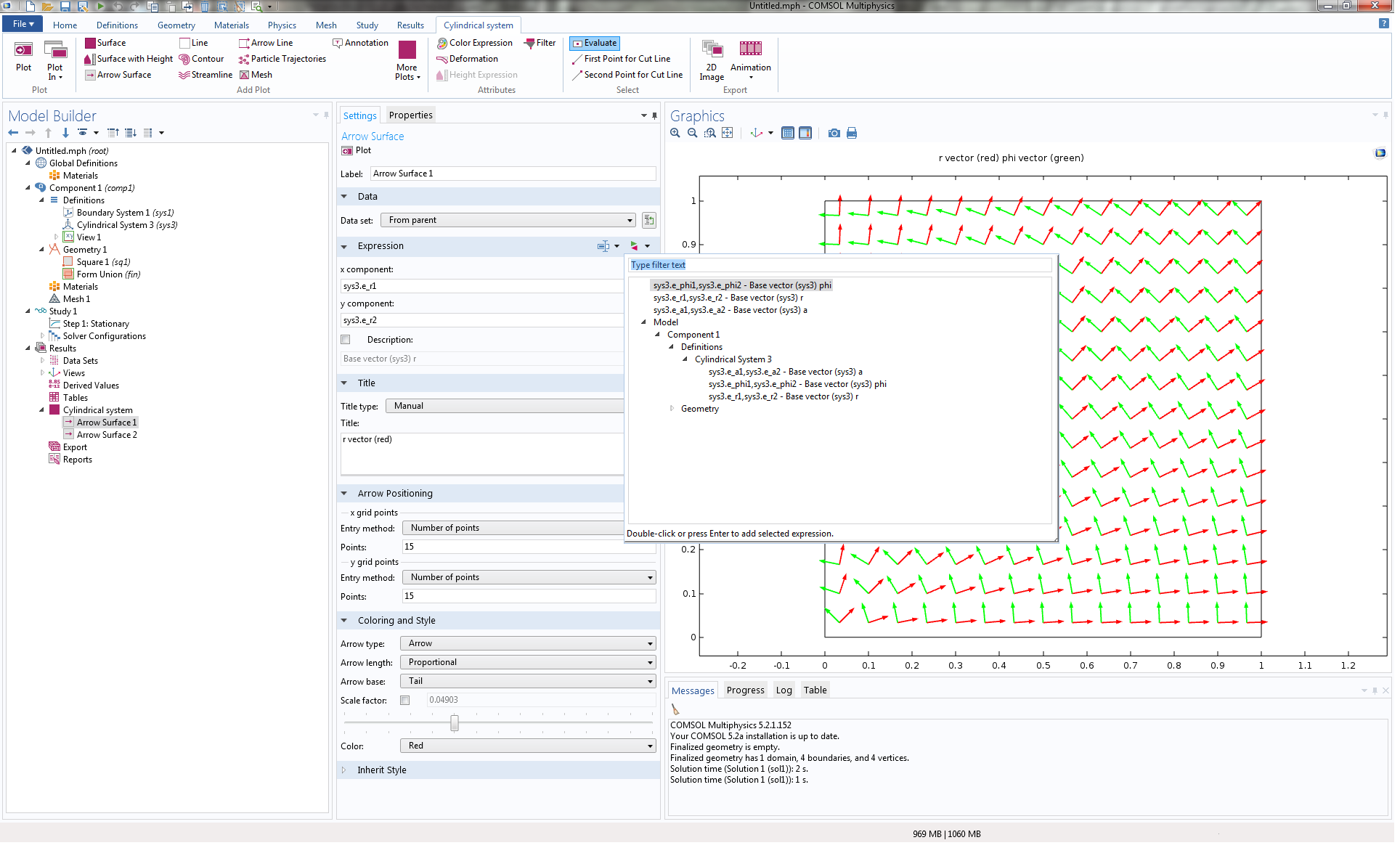The width and height of the screenshot is (1400, 848).
Task: Click the Evaluate button
Action: 594,43
